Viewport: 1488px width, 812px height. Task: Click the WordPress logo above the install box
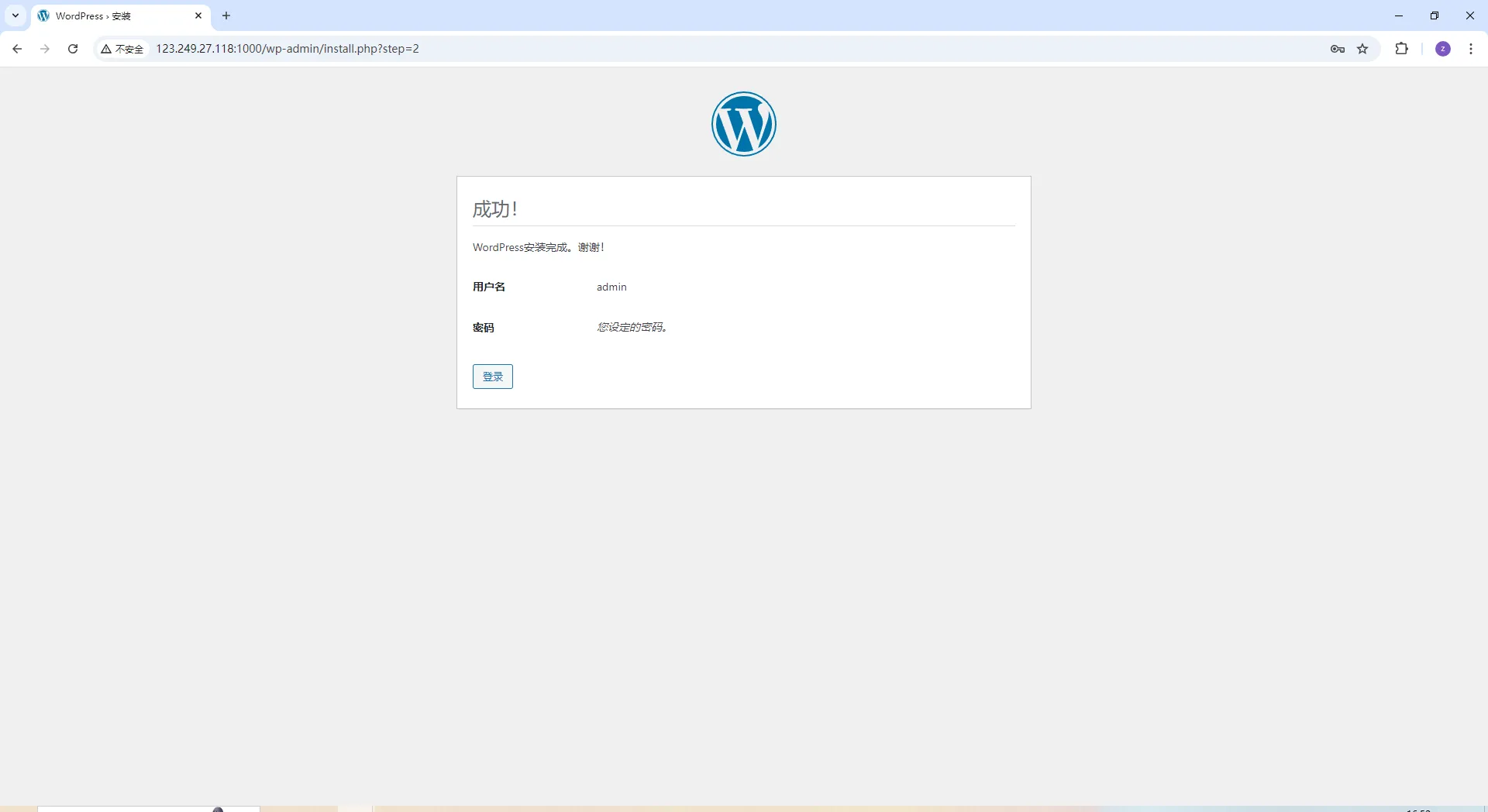[744, 124]
